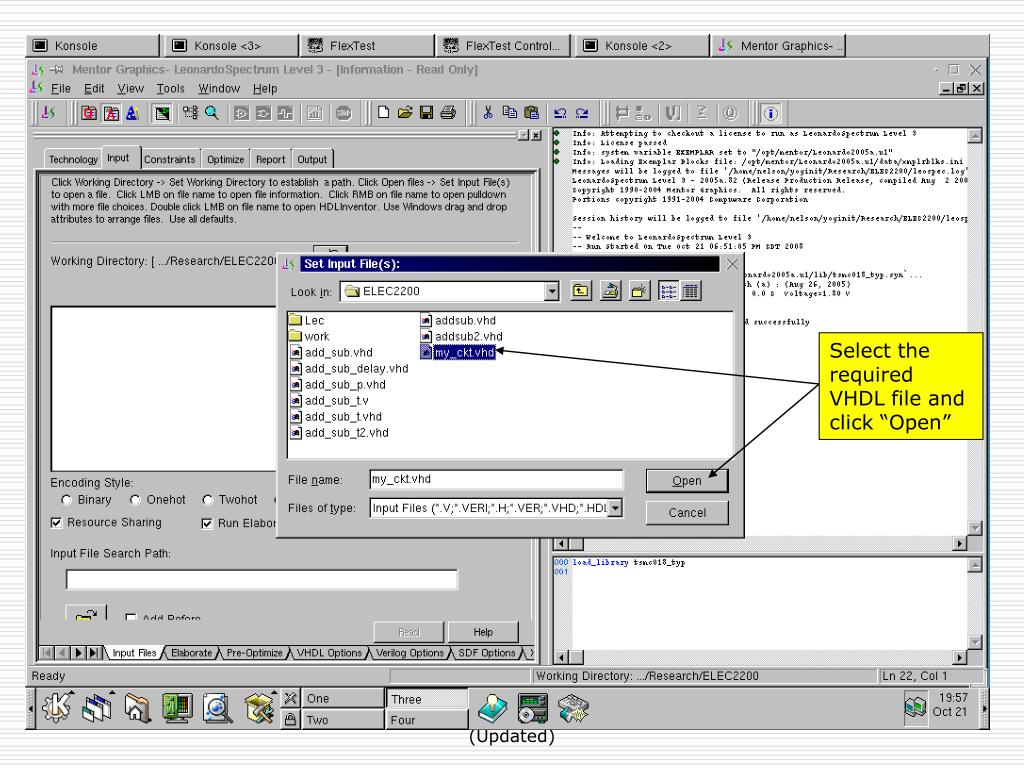Click the Cancel button in file dialog
Image resolution: width=1024 pixels, height=768 pixels.
tap(687, 513)
